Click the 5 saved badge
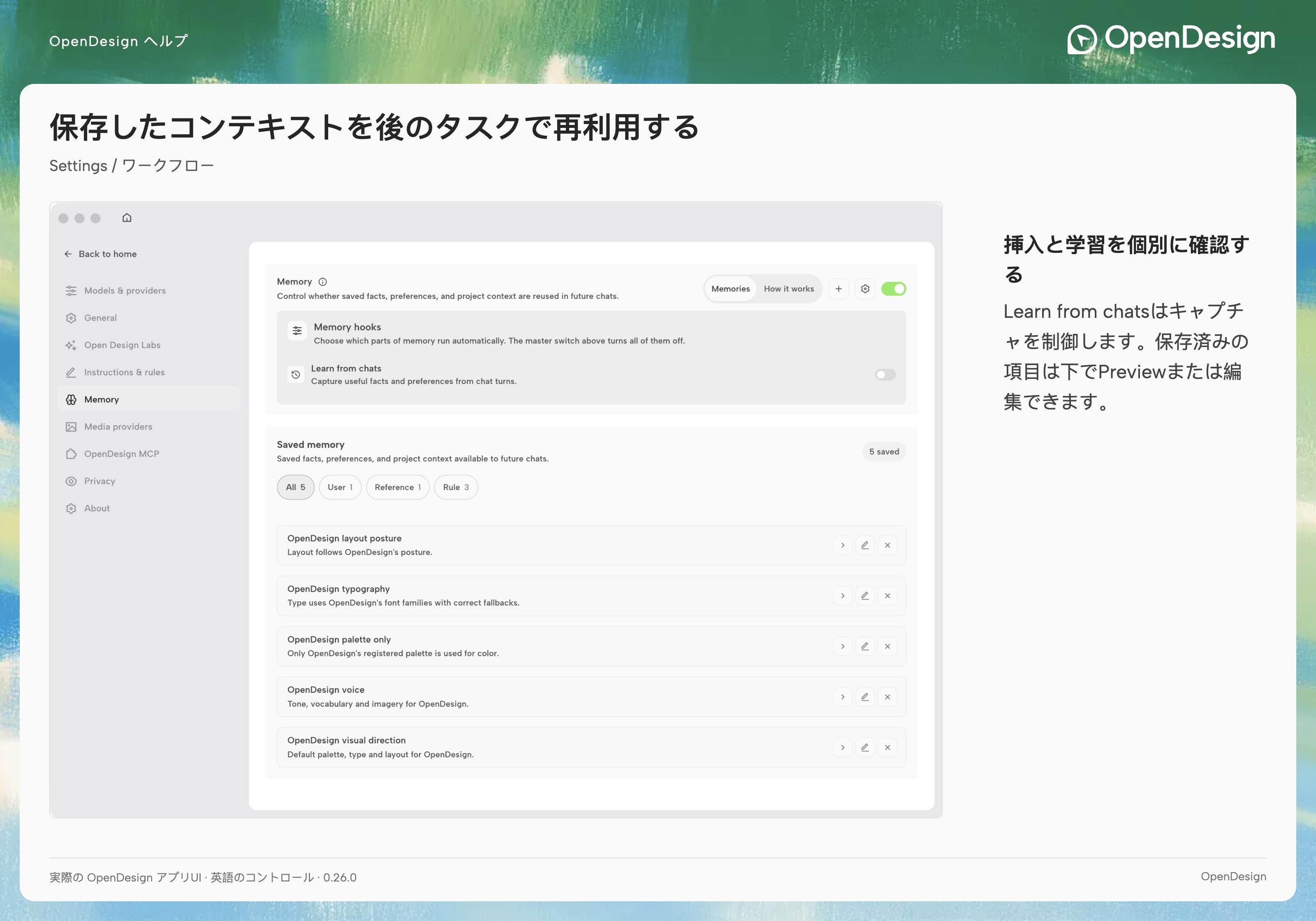The height and width of the screenshot is (921, 1316). 884,451
